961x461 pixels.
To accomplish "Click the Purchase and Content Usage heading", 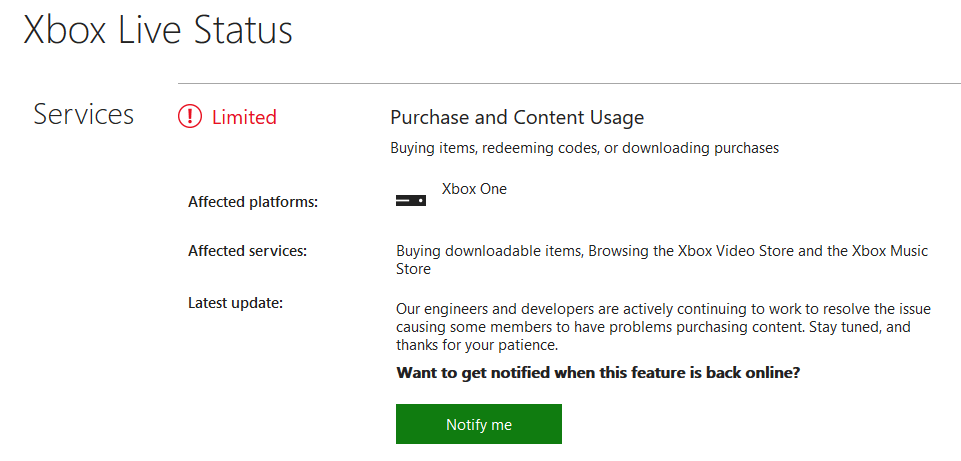I will tap(517, 117).
